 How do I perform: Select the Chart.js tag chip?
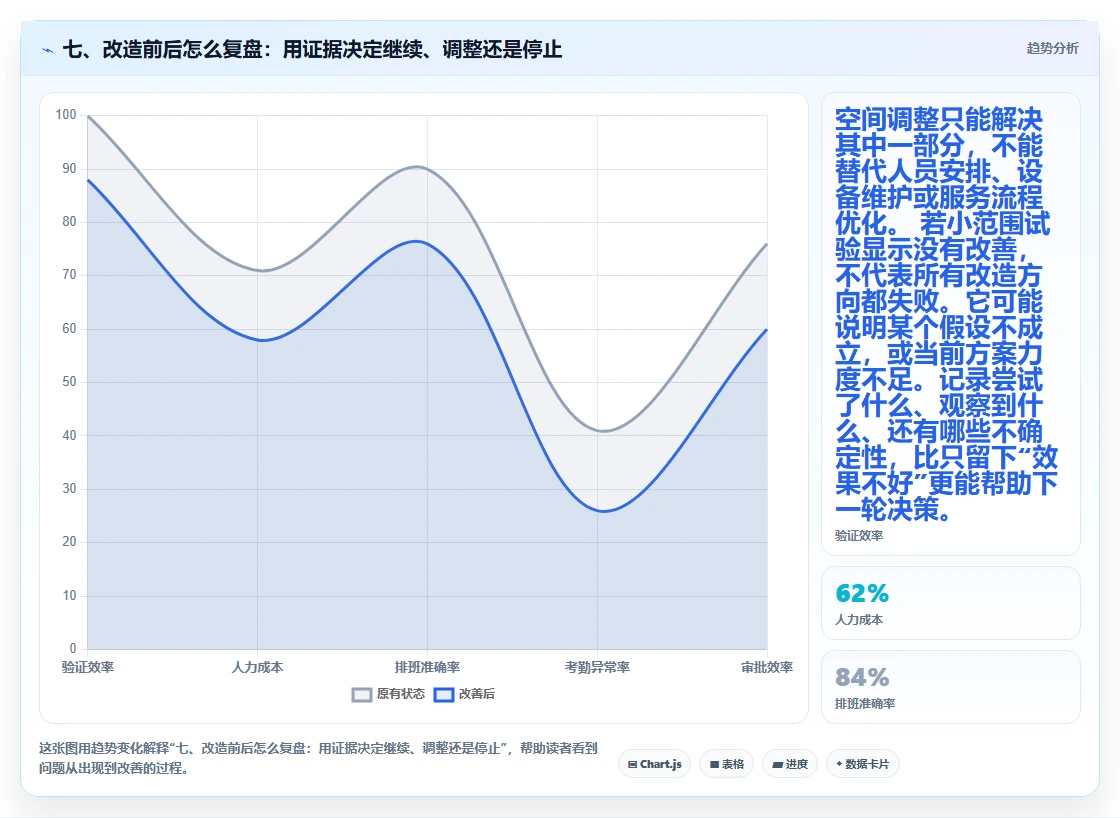pyautogui.click(x=654, y=764)
